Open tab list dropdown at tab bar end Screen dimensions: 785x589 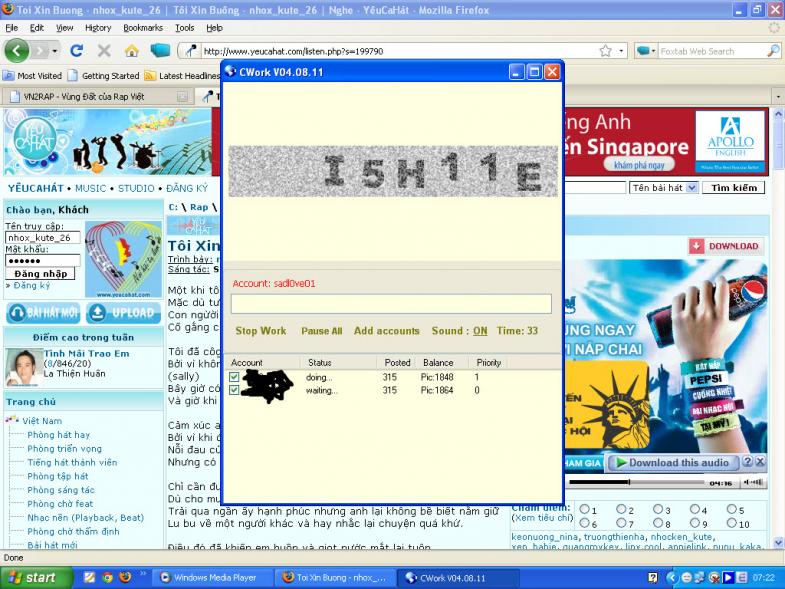point(778,96)
